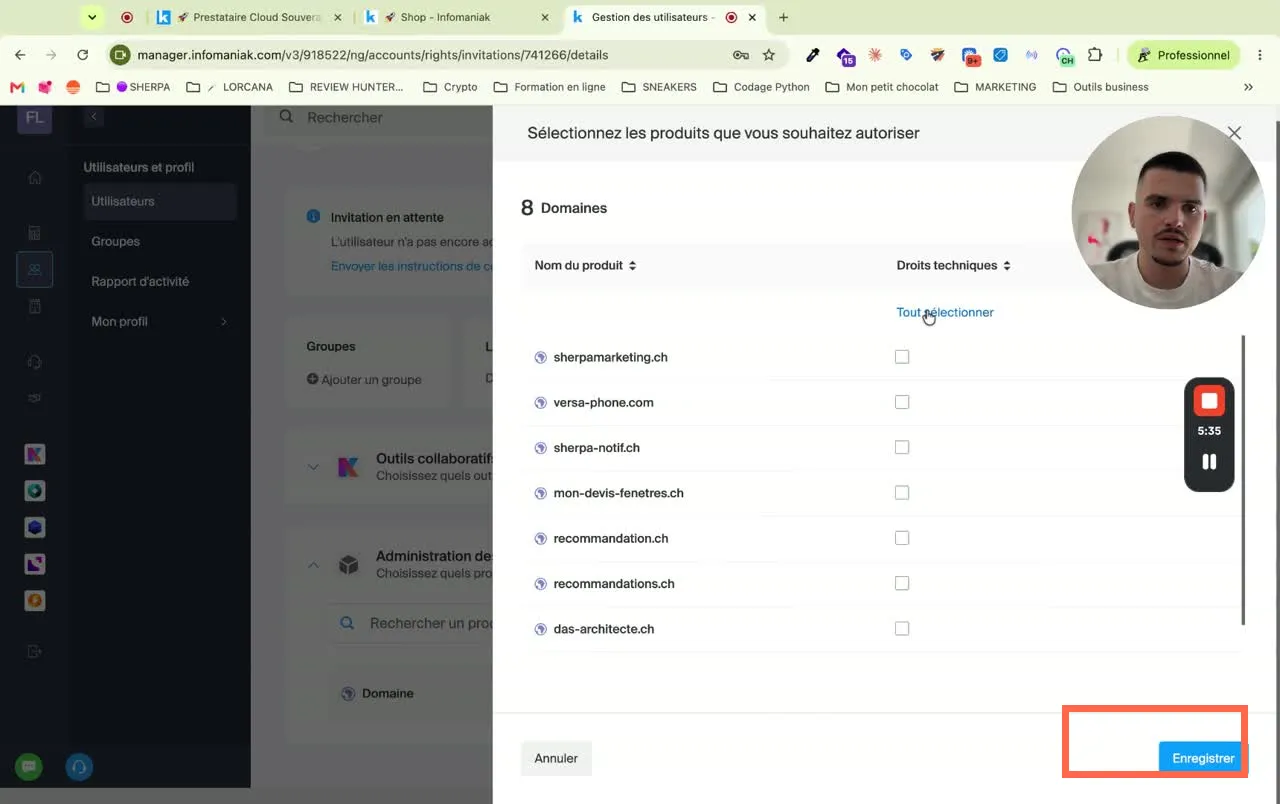Click the Tout sélectionner link
The height and width of the screenshot is (804, 1280).
(945, 312)
